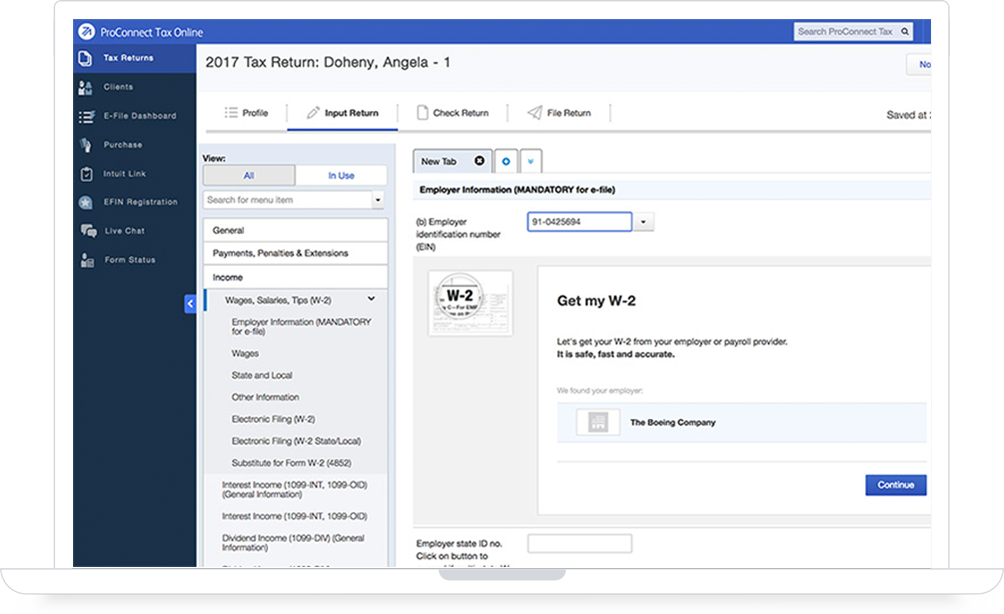This screenshot has width=1004, height=614.
Task: Click the Get my W-2 heading
Action: 596,301
